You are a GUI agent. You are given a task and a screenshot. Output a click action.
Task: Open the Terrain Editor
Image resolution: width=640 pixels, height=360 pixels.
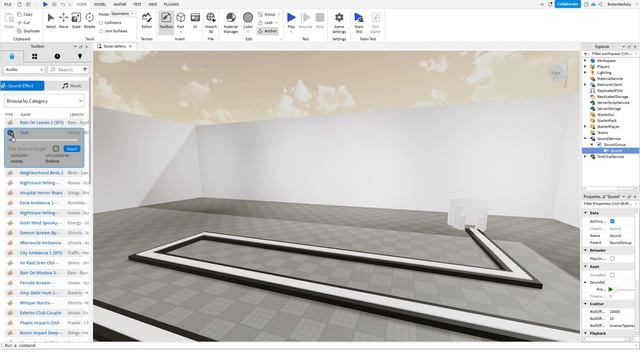(x=147, y=20)
